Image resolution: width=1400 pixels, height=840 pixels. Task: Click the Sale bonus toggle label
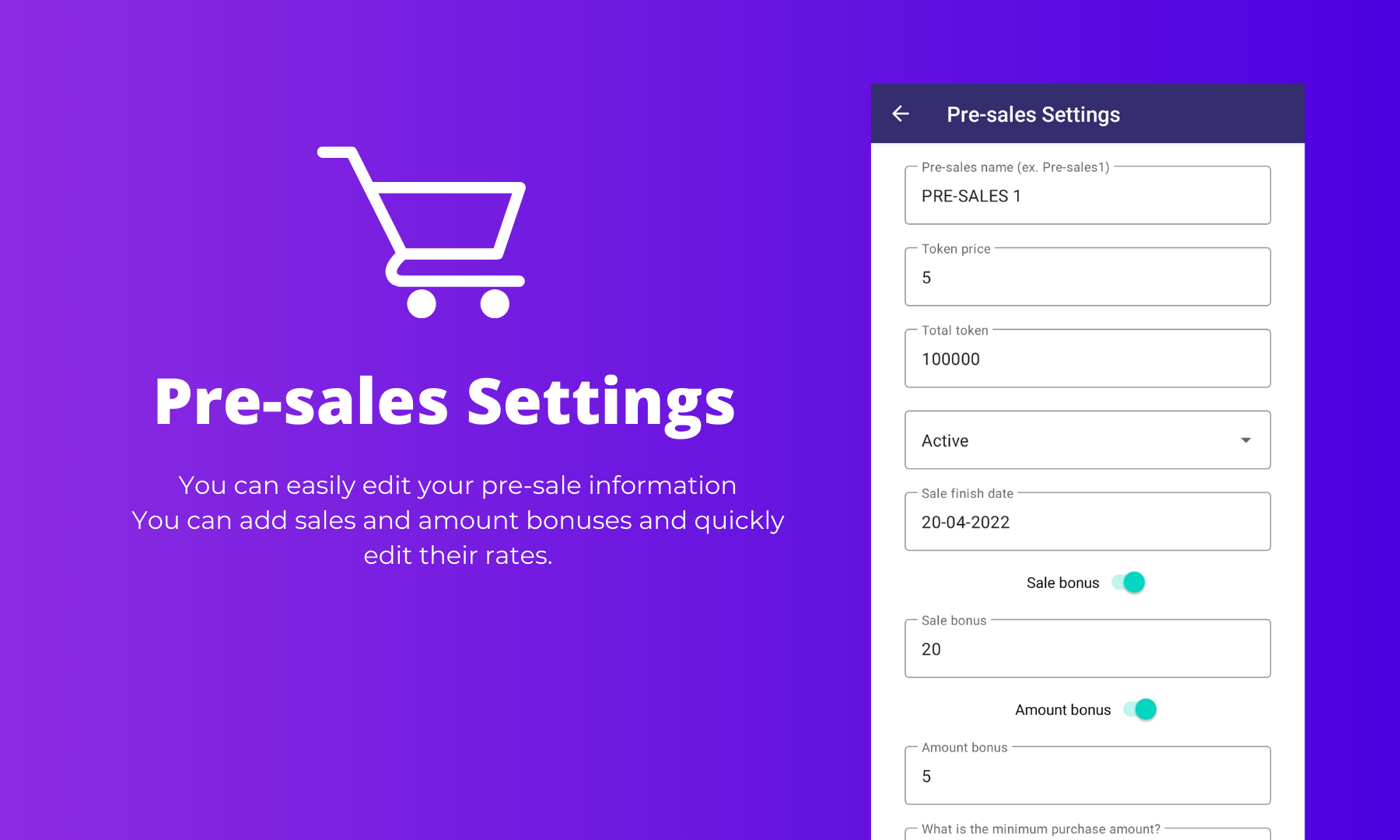coord(1062,583)
